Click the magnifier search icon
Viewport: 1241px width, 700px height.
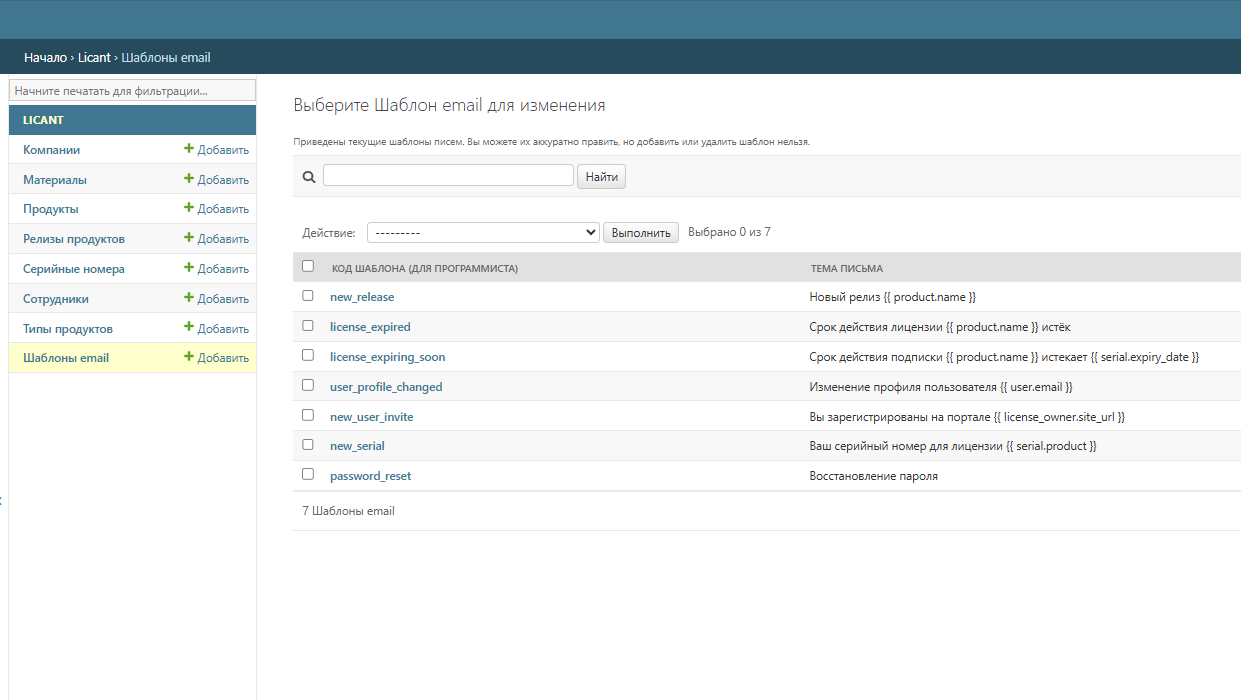pos(309,177)
